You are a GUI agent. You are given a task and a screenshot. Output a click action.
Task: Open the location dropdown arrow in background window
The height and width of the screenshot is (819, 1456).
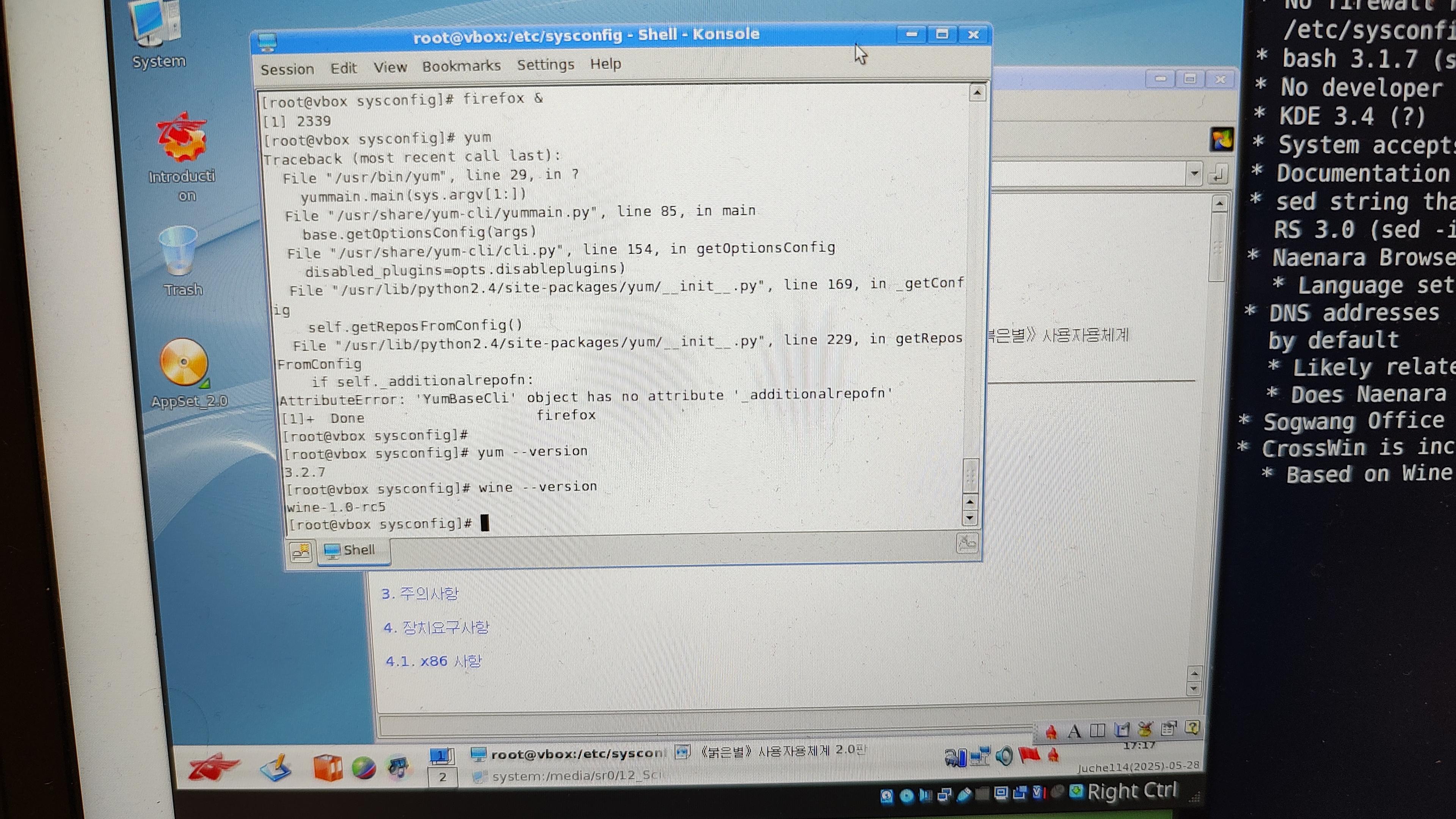1194,174
